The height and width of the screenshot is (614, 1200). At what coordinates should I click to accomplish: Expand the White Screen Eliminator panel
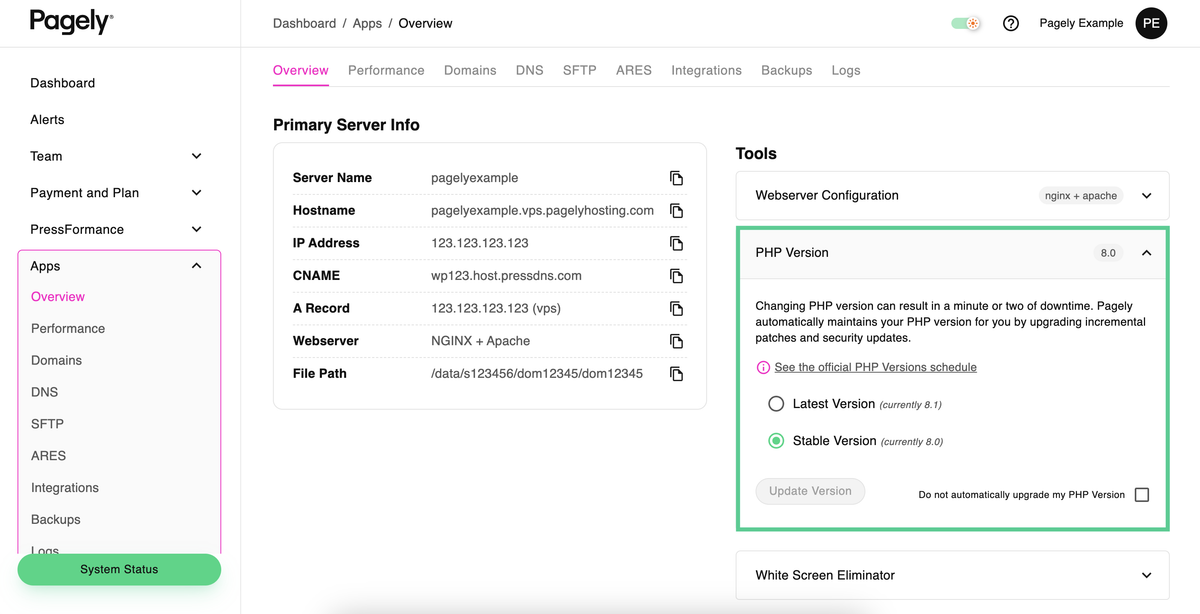click(x=1147, y=576)
